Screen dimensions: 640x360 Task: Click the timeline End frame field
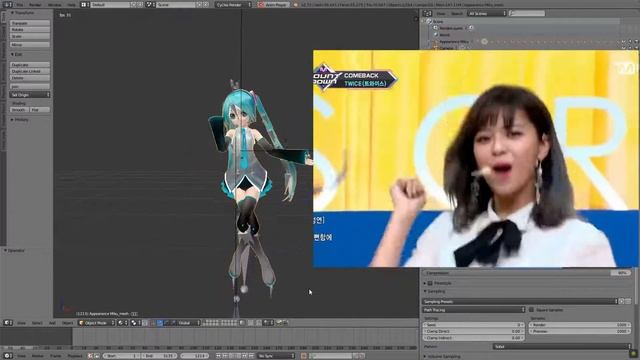click(x=160, y=356)
